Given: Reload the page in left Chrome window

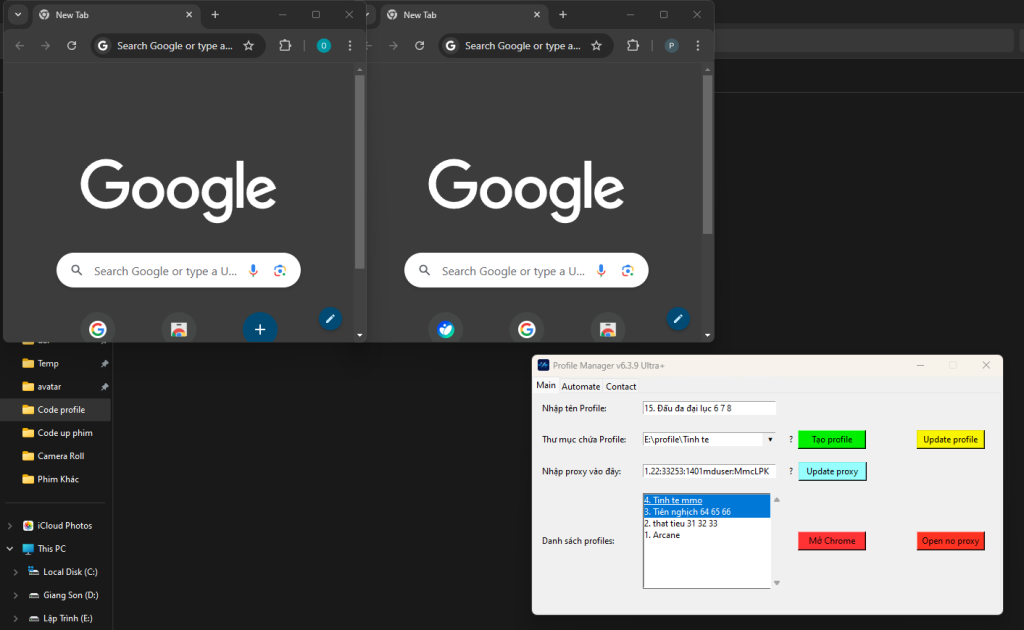Looking at the screenshot, I should (x=72, y=46).
